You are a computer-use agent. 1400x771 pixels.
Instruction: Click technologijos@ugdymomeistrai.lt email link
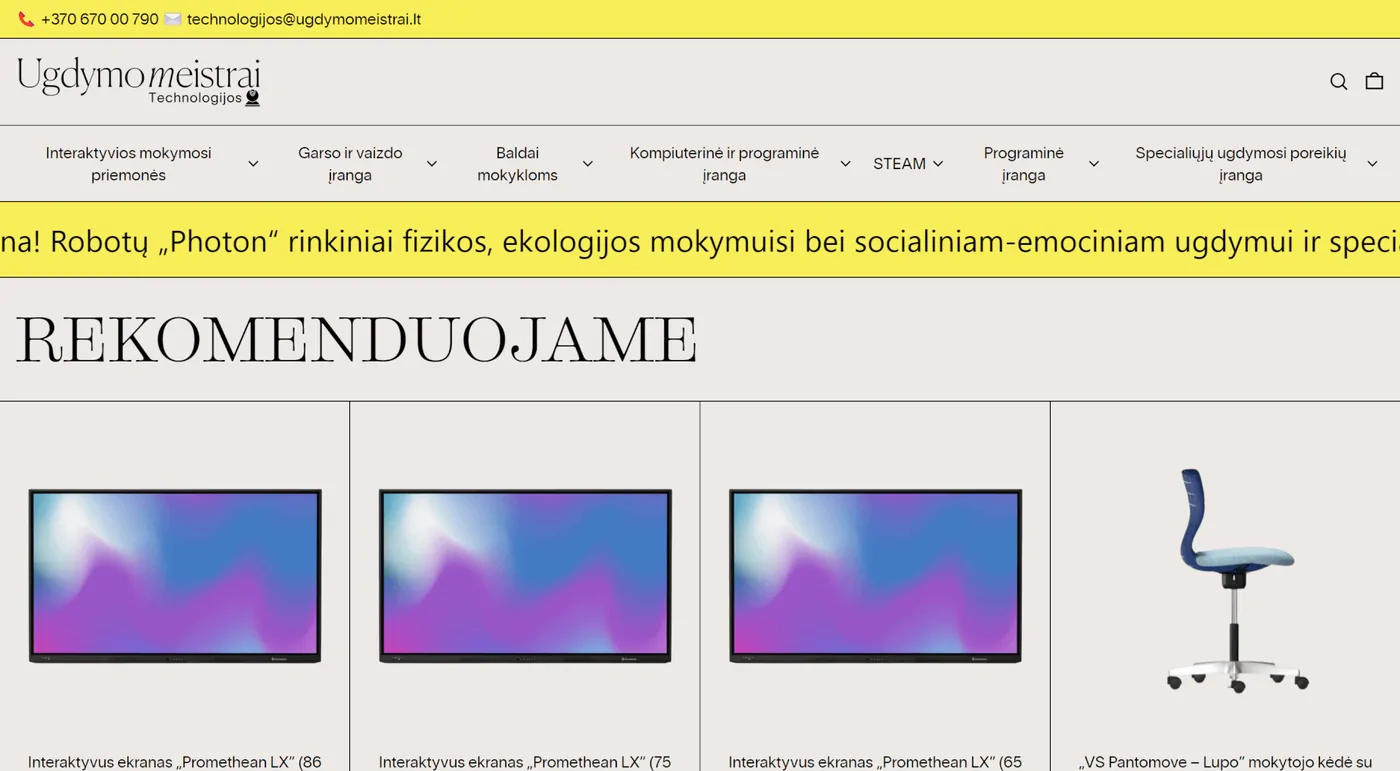(304, 19)
